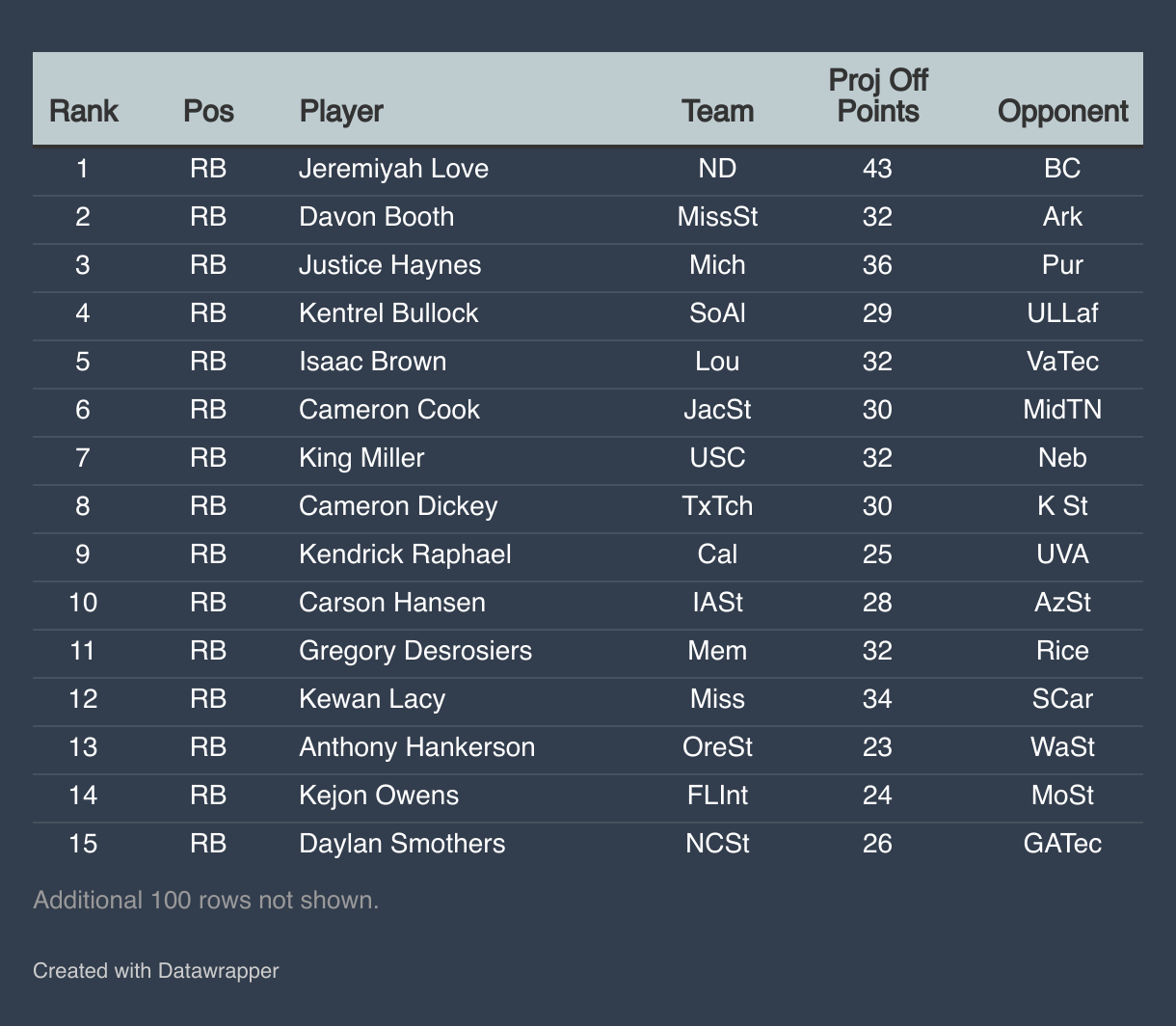Select Kewan Lacy row name
1176x1026 pixels.
click(x=371, y=699)
